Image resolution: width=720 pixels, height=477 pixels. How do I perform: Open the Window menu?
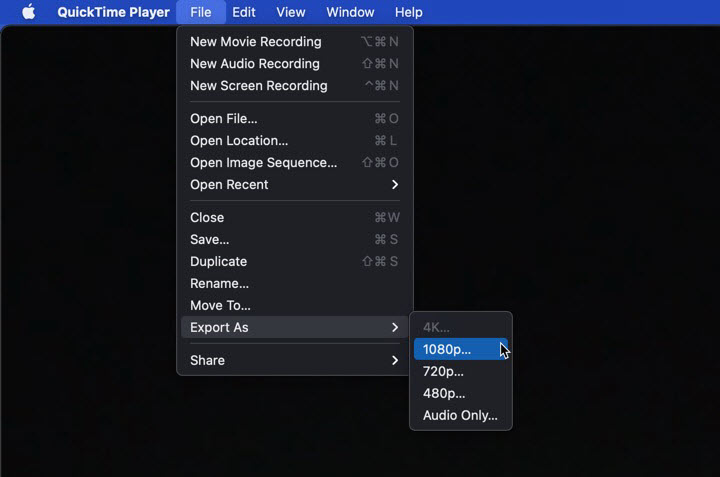coord(350,12)
